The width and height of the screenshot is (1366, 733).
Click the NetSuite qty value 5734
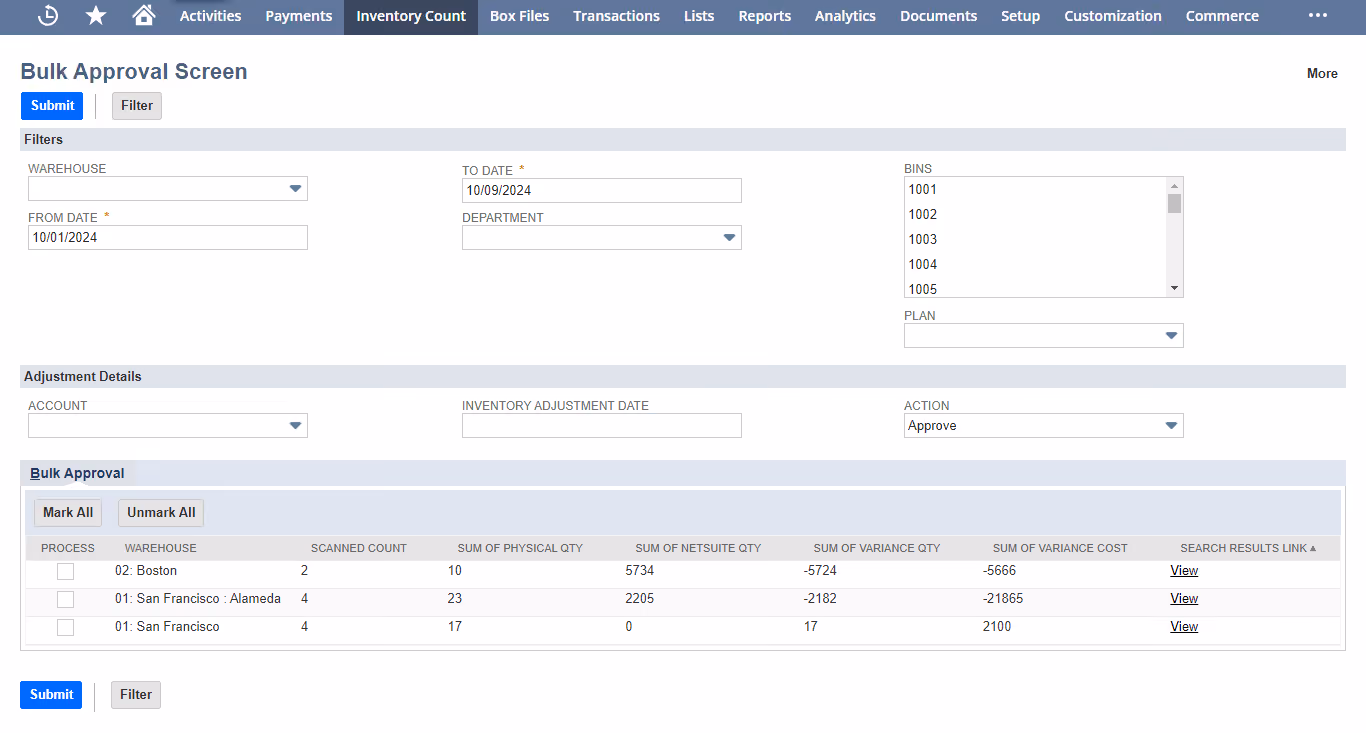click(640, 571)
